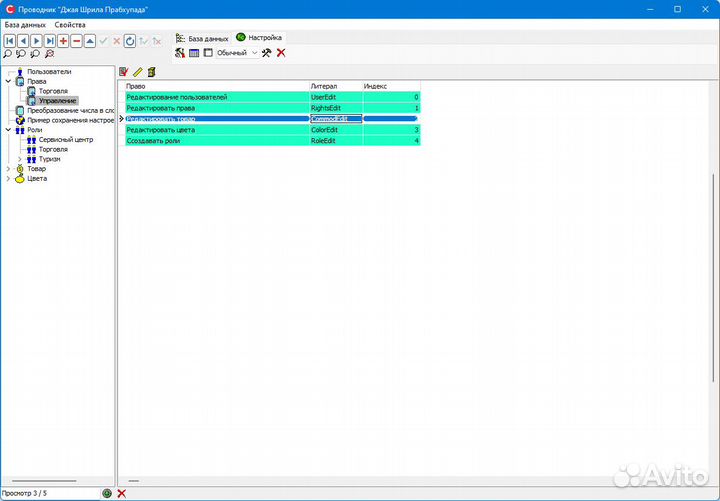The width and height of the screenshot is (720, 501).
Task: Select Торговля under Права
Action: click(53, 91)
